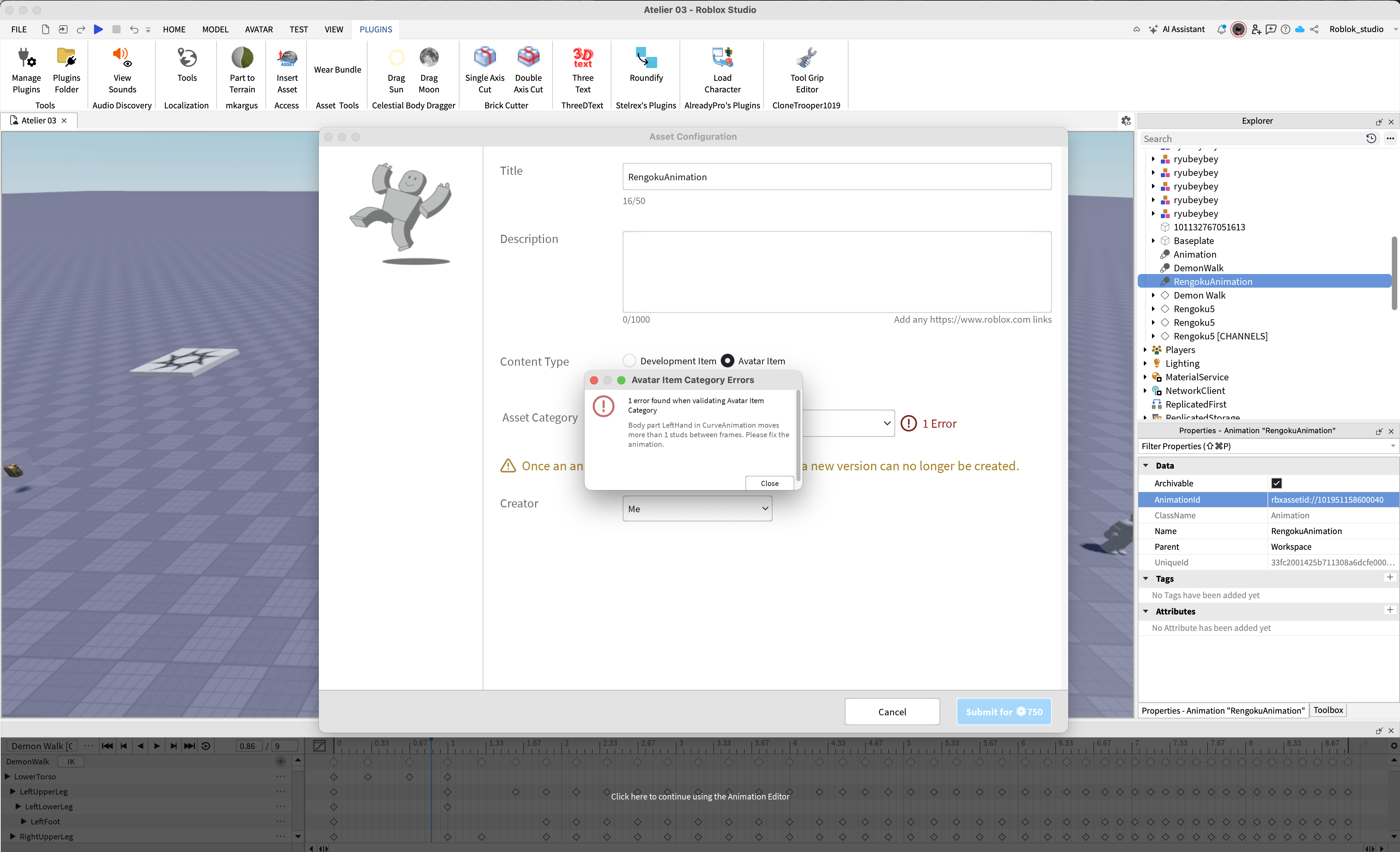Open the Creator dropdown
This screenshot has height=852, width=1400.
pyautogui.click(x=697, y=509)
